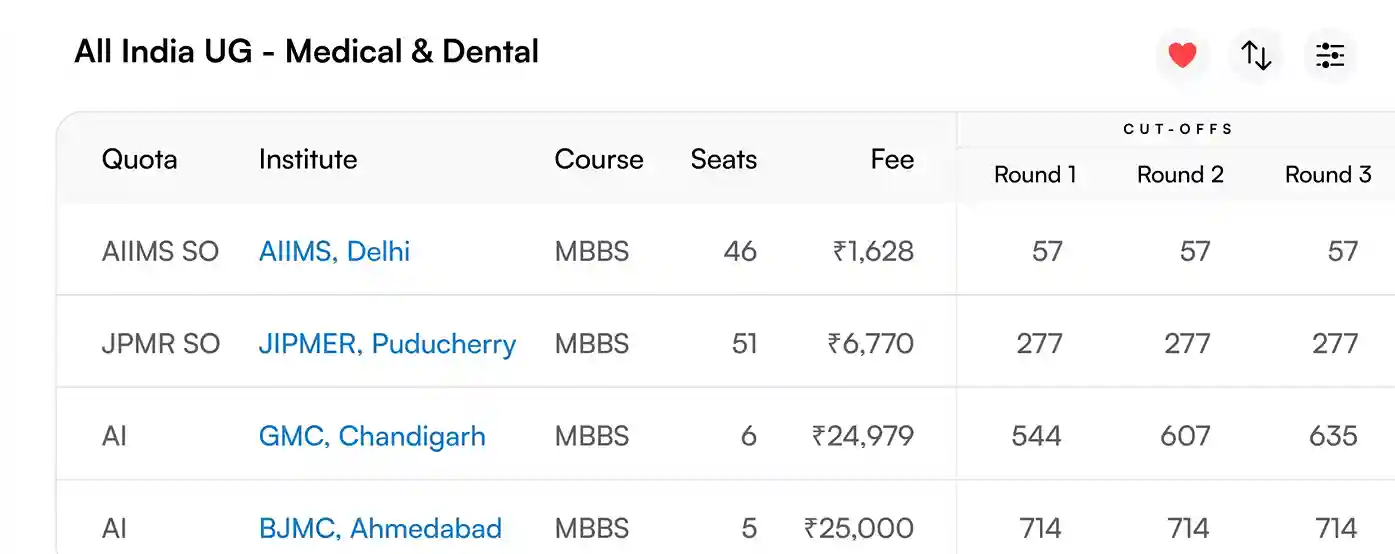Open the JIPMER, Puducherry link
The height and width of the screenshot is (554, 1395).
pyautogui.click(x=387, y=344)
